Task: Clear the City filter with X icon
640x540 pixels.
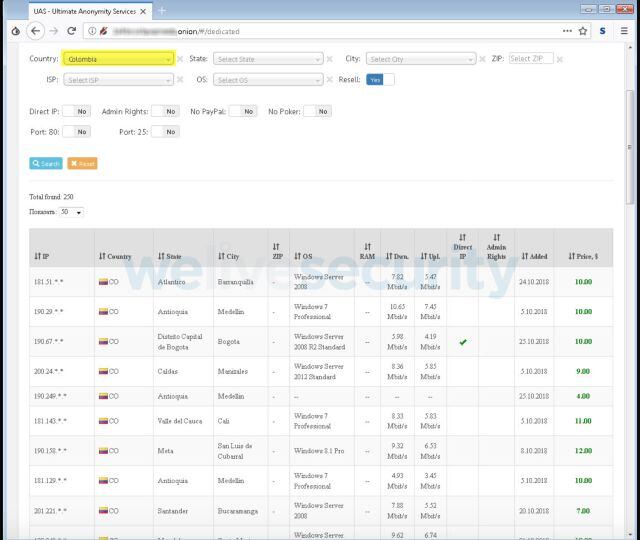Action: [483, 59]
